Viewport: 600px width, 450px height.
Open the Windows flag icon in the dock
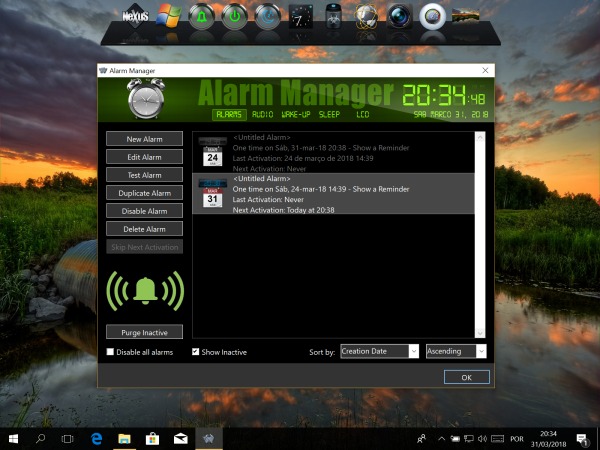coord(170,17)
